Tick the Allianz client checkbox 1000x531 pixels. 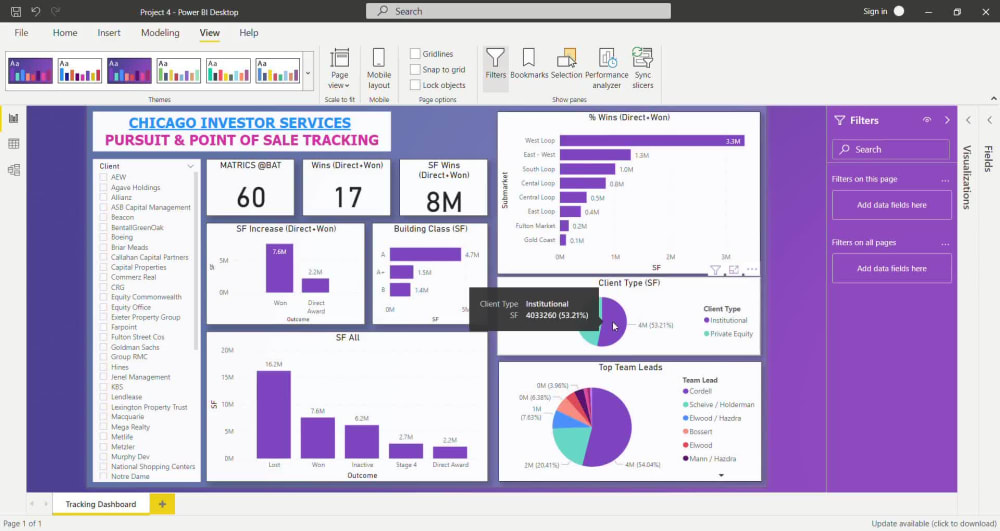[x=103, y=198]
